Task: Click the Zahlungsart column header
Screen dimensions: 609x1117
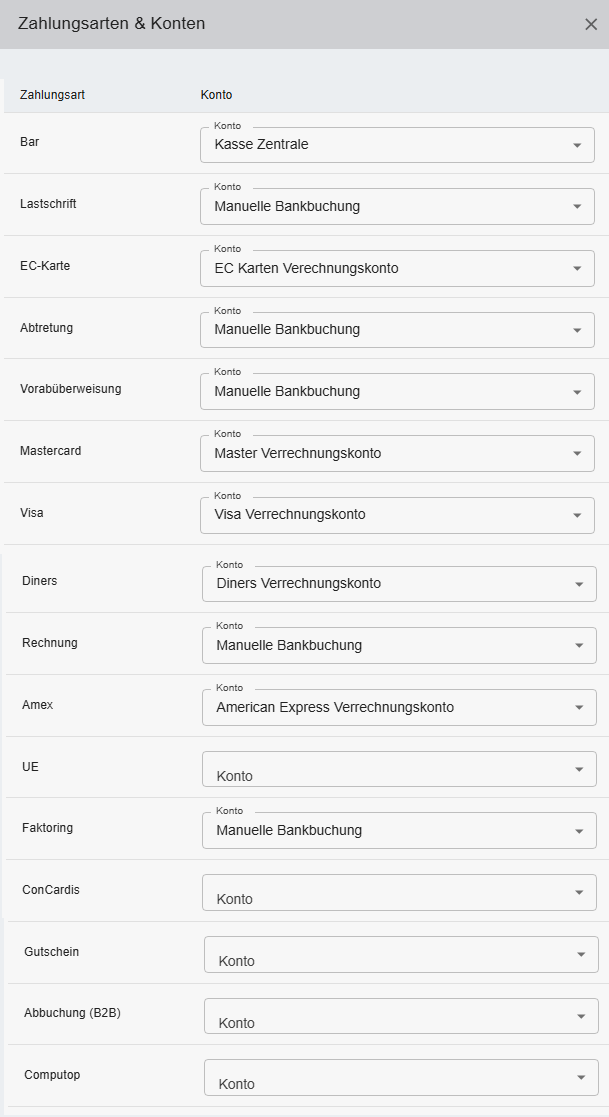Action: (52, 95)
